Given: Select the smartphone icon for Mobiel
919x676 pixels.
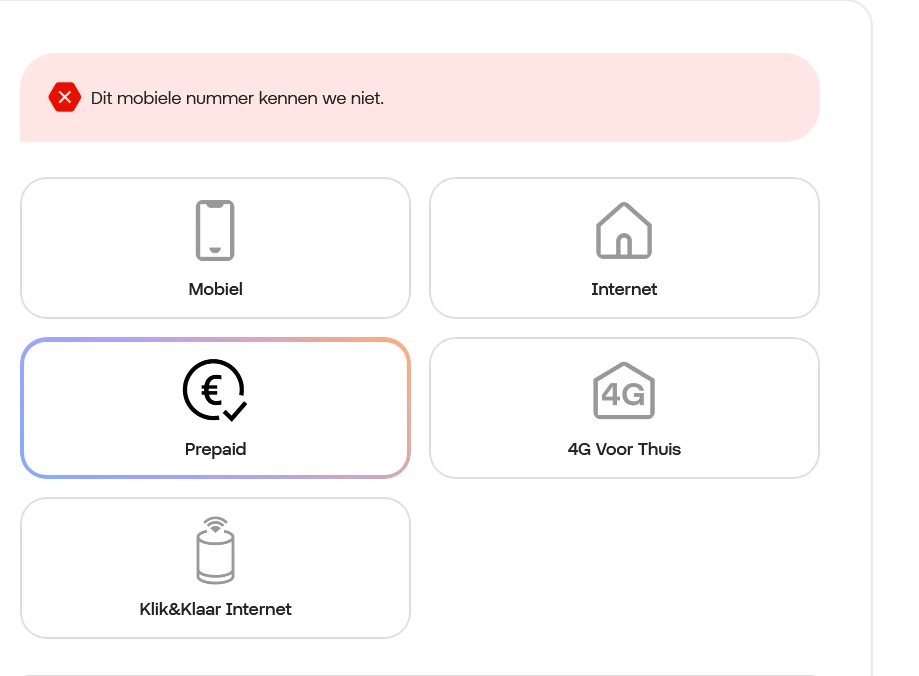Looking at the screenshot, I should (x=215, y=231).
